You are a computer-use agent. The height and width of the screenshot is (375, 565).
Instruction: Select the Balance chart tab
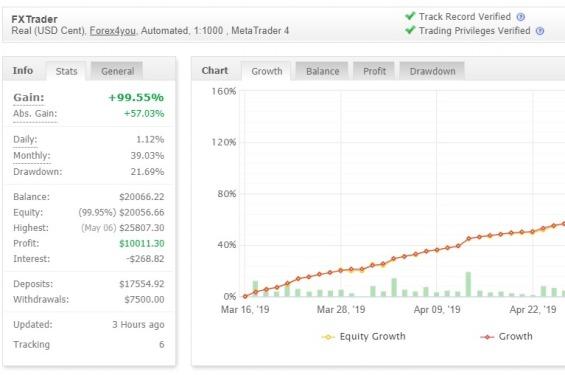click(x=322, y=71)
